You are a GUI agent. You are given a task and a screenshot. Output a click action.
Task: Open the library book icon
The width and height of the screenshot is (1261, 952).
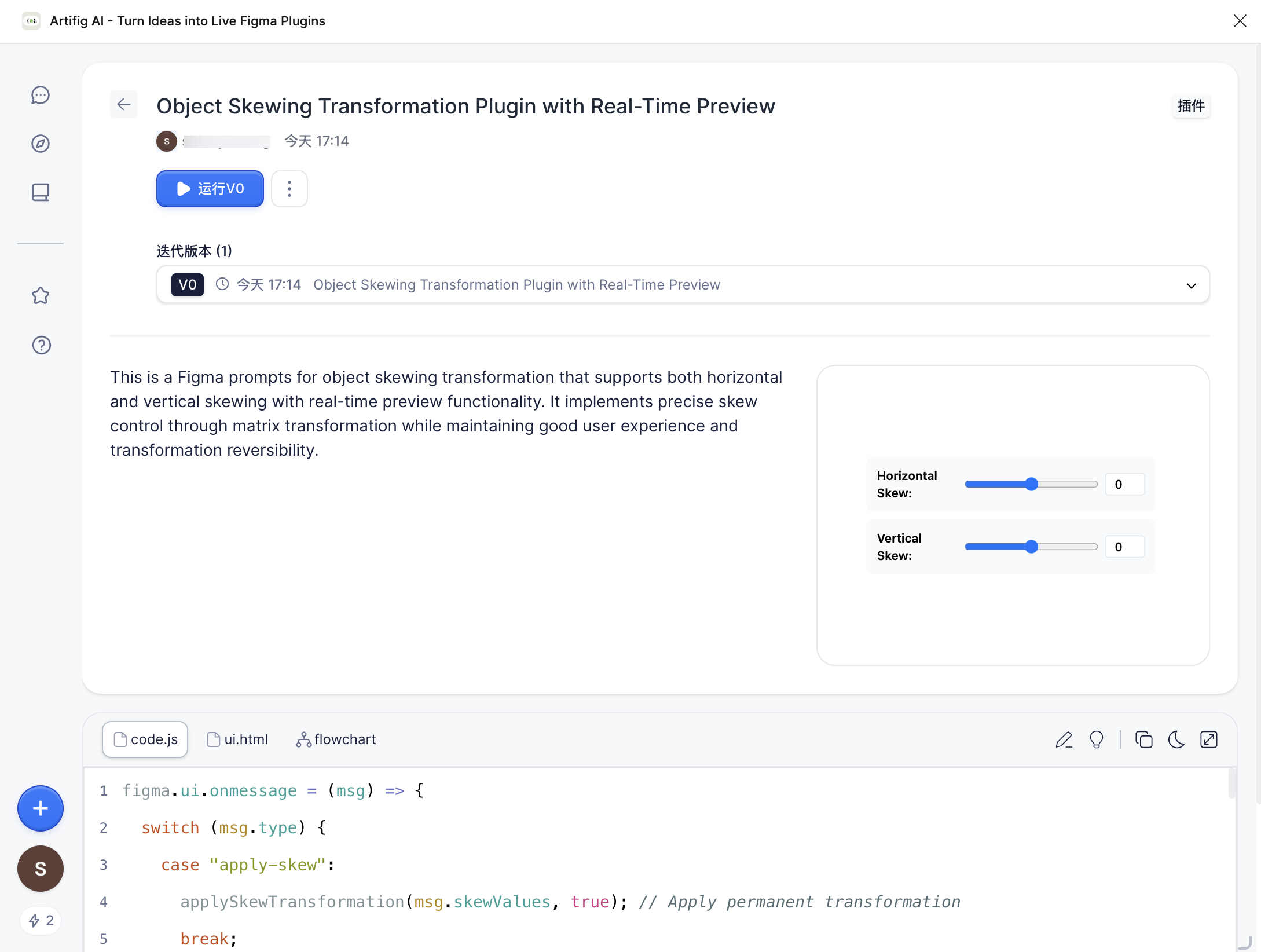pyautogui.click(x=41, y=192)
